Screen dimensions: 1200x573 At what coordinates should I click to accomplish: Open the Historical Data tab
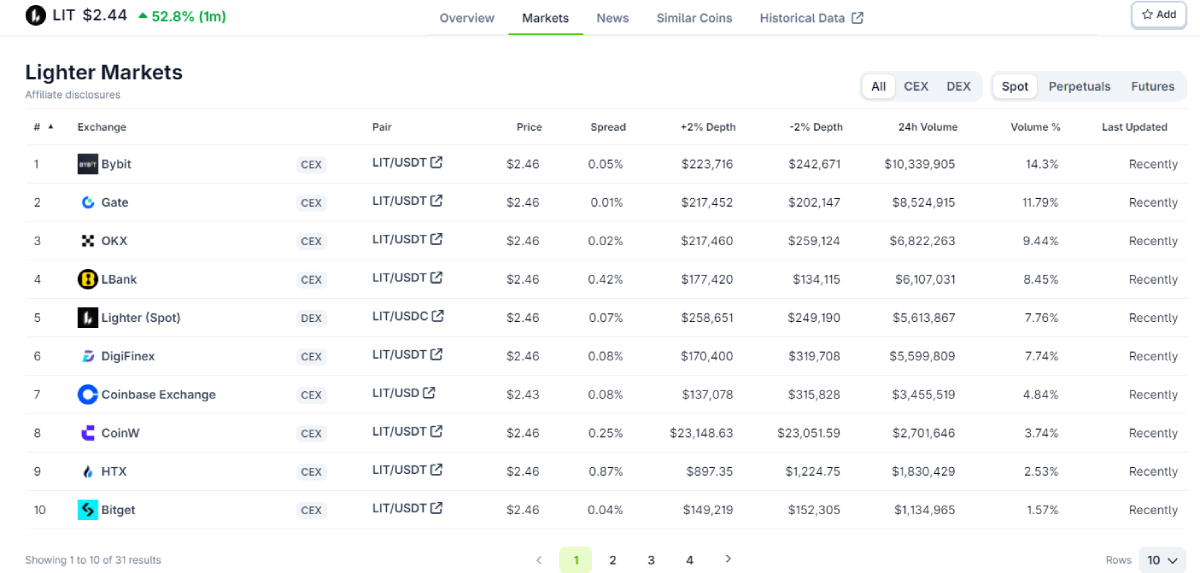pos(811,18)
